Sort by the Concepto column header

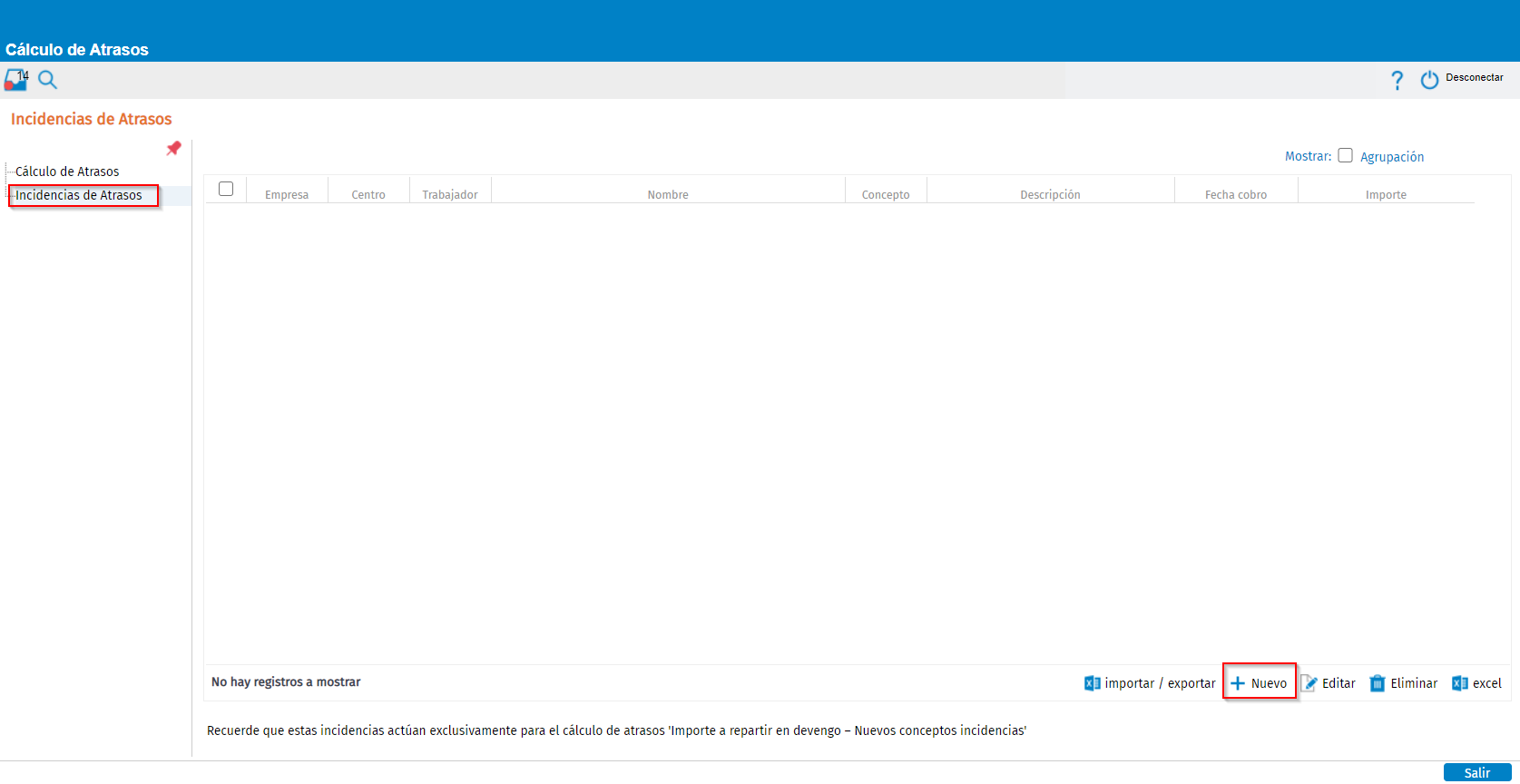pyautogui.click(x=886, y=195)
